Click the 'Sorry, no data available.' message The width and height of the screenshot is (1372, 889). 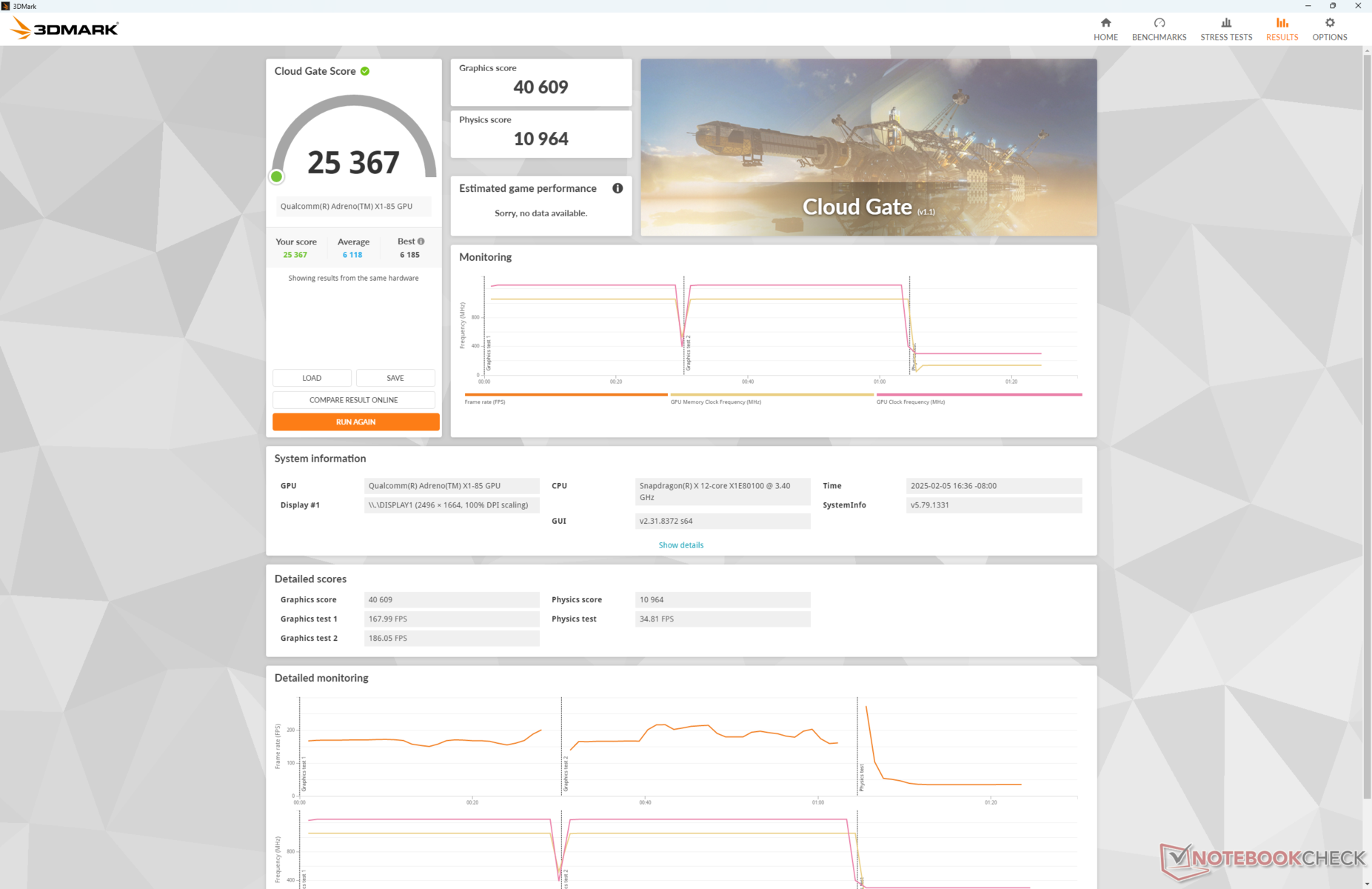[x=541, y=213]
